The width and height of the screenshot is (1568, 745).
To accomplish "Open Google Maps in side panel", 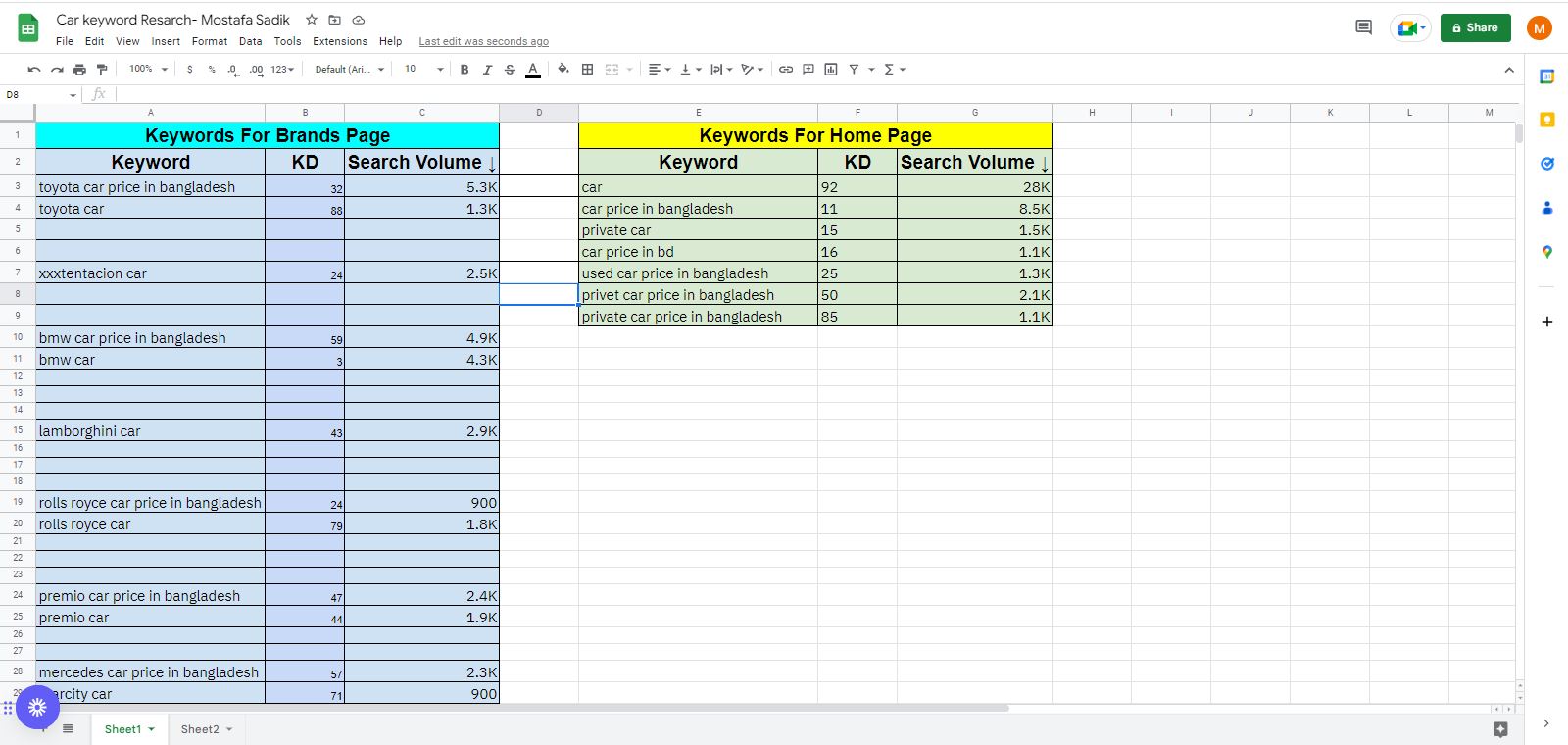I will coord(1546,252).
